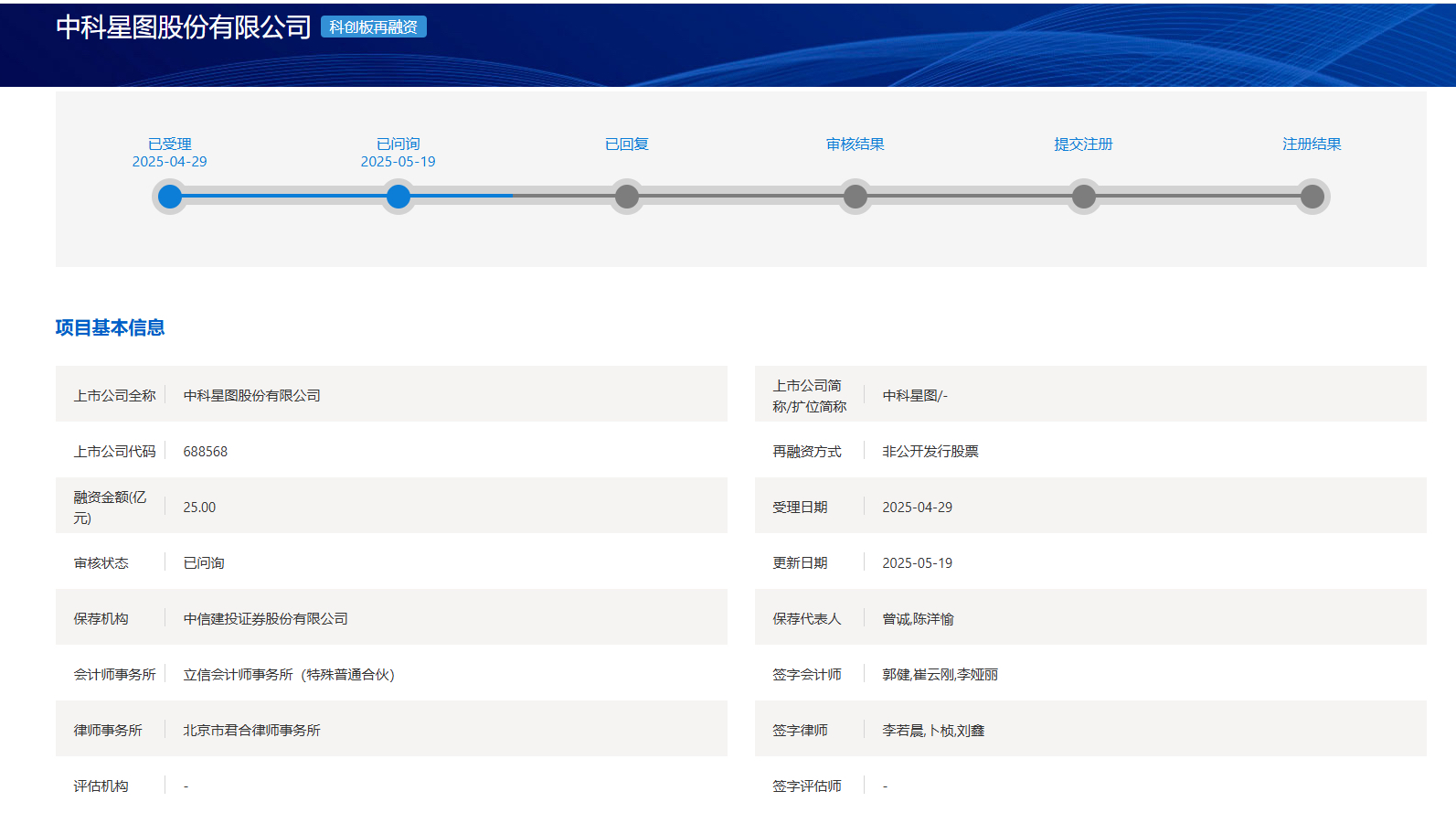The height and width of the screenshot is (834, 1456).
Task: Click the 上市公司简称/扩位简称 field label
Action: [810, 396]
